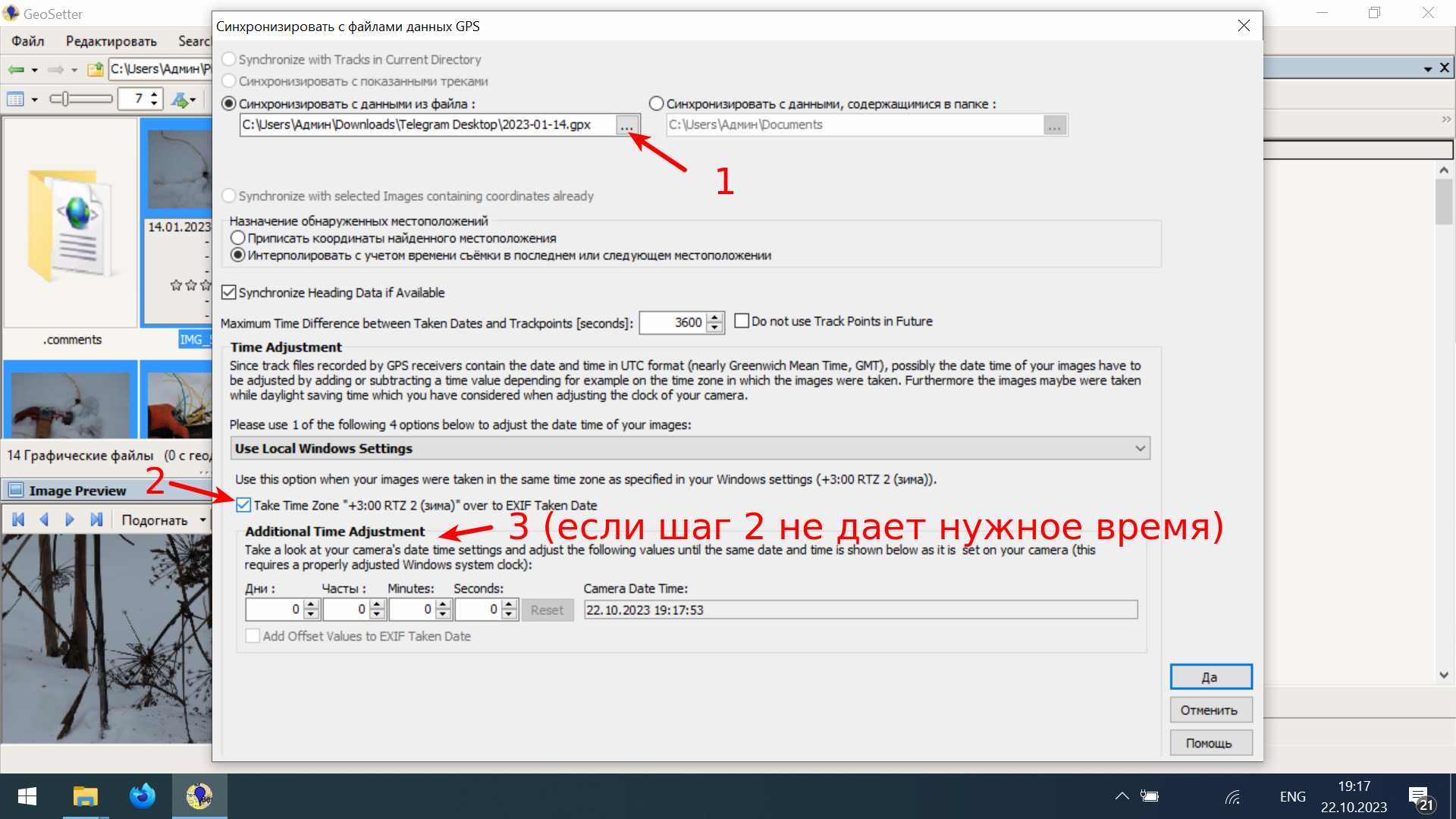
Task: Decrease the Seconds offset stepper
Action: (x=509, y=614)
